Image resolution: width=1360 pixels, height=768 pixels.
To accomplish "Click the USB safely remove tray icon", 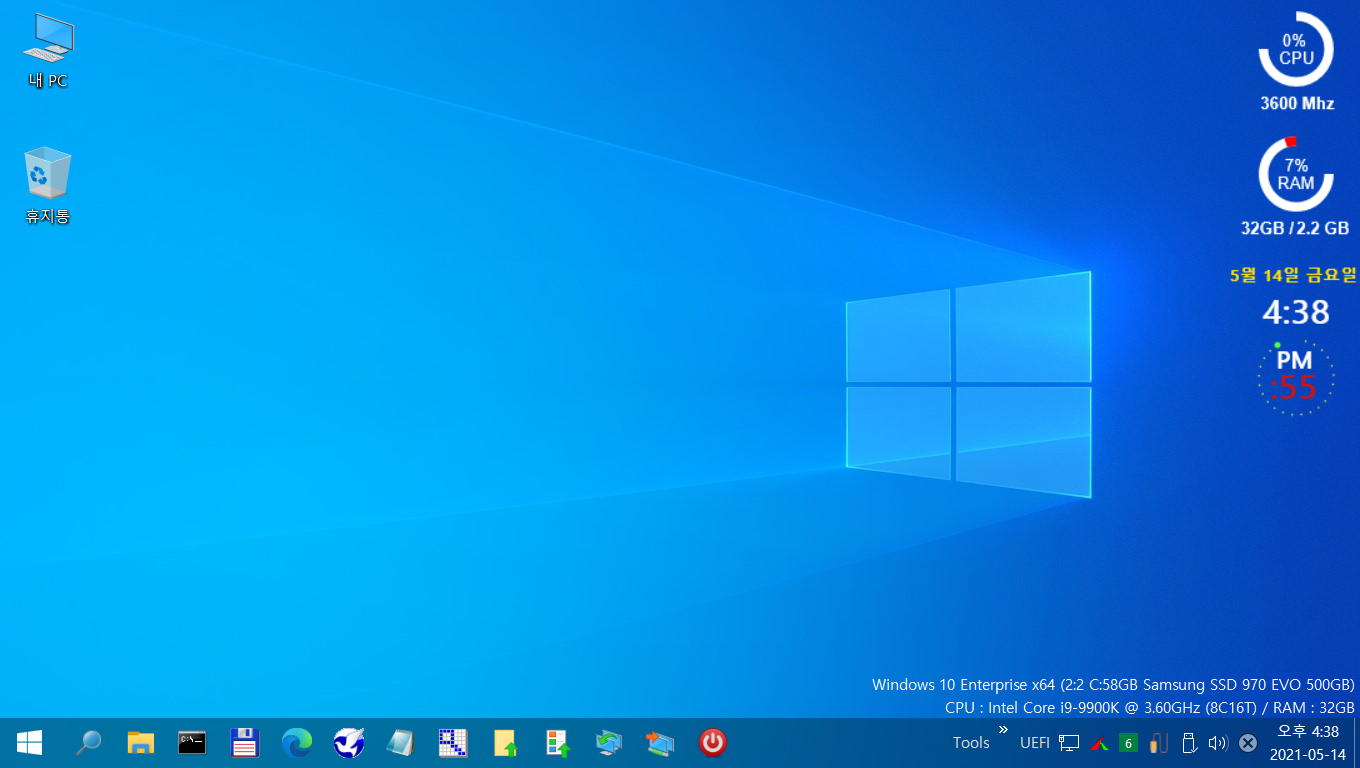I will coord(1188,743).
